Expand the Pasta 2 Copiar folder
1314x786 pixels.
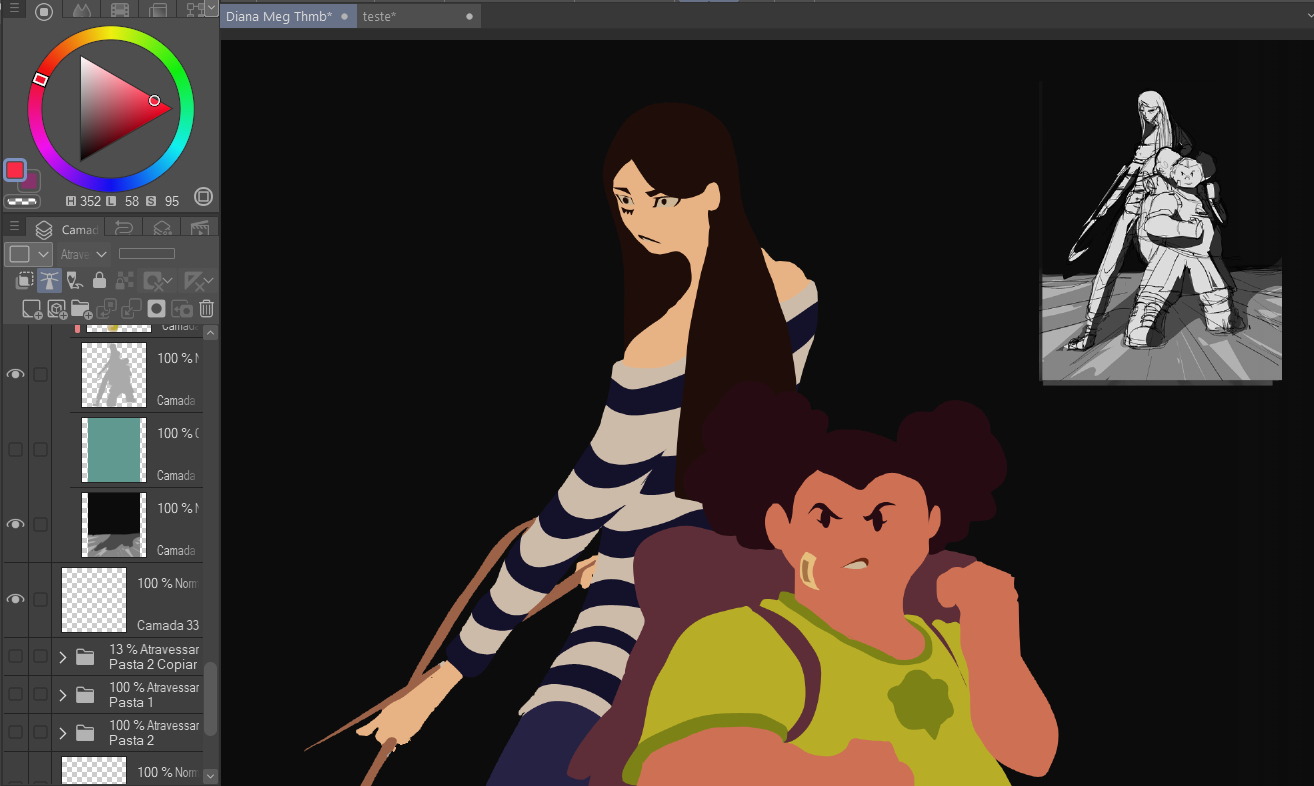pyautogui.click(x=63, y=657)
